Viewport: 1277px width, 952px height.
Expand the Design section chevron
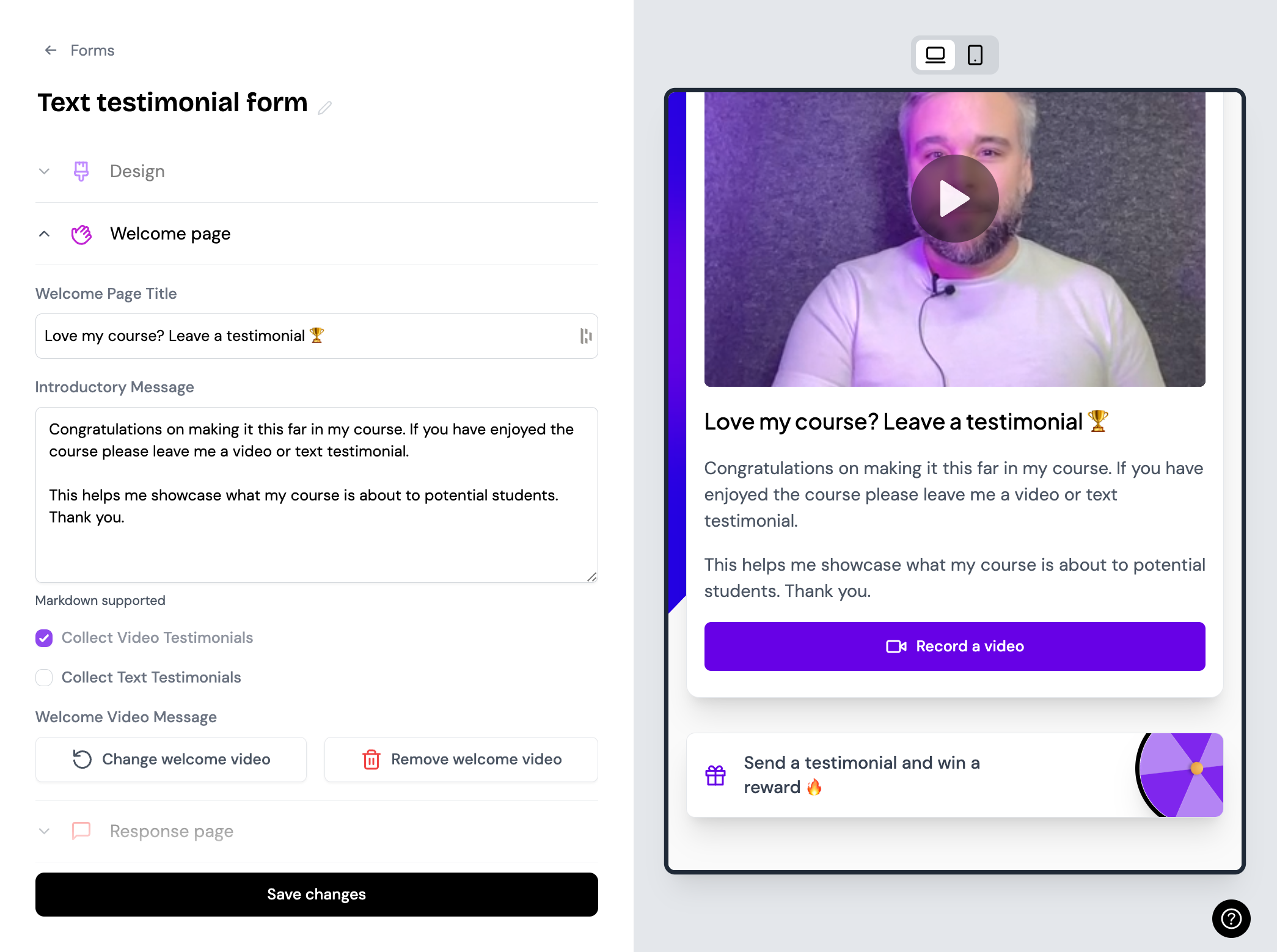click(44, 171)
